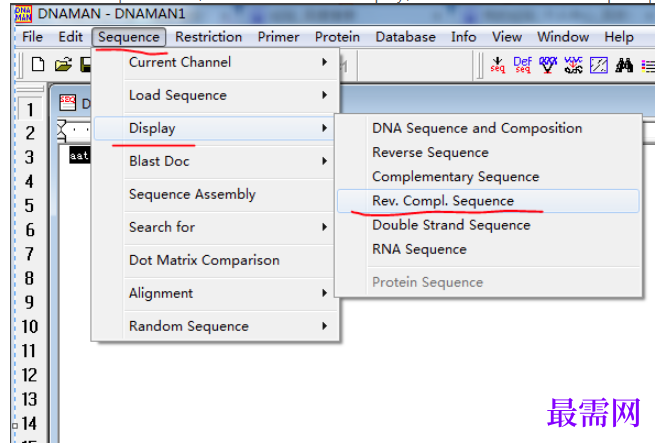Click the Open folder toolbar icon
The height and width of the screenshot is (444, 659).
point(63,64)
